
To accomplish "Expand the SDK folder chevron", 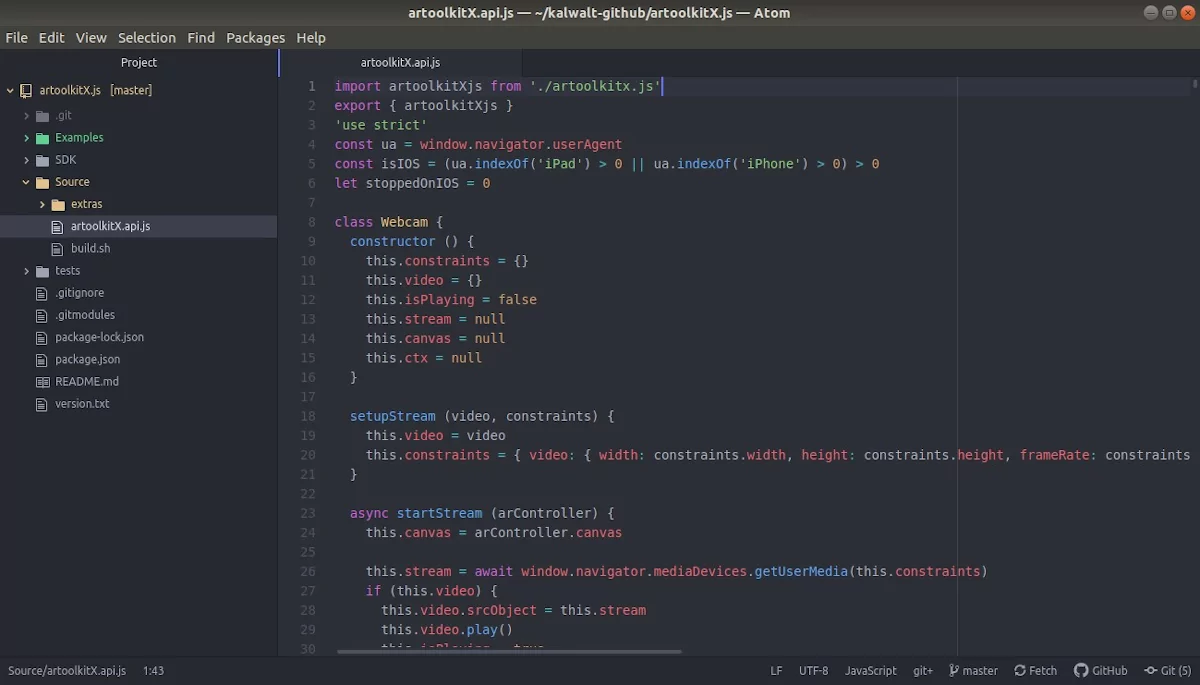I will (x=26, y=160).
